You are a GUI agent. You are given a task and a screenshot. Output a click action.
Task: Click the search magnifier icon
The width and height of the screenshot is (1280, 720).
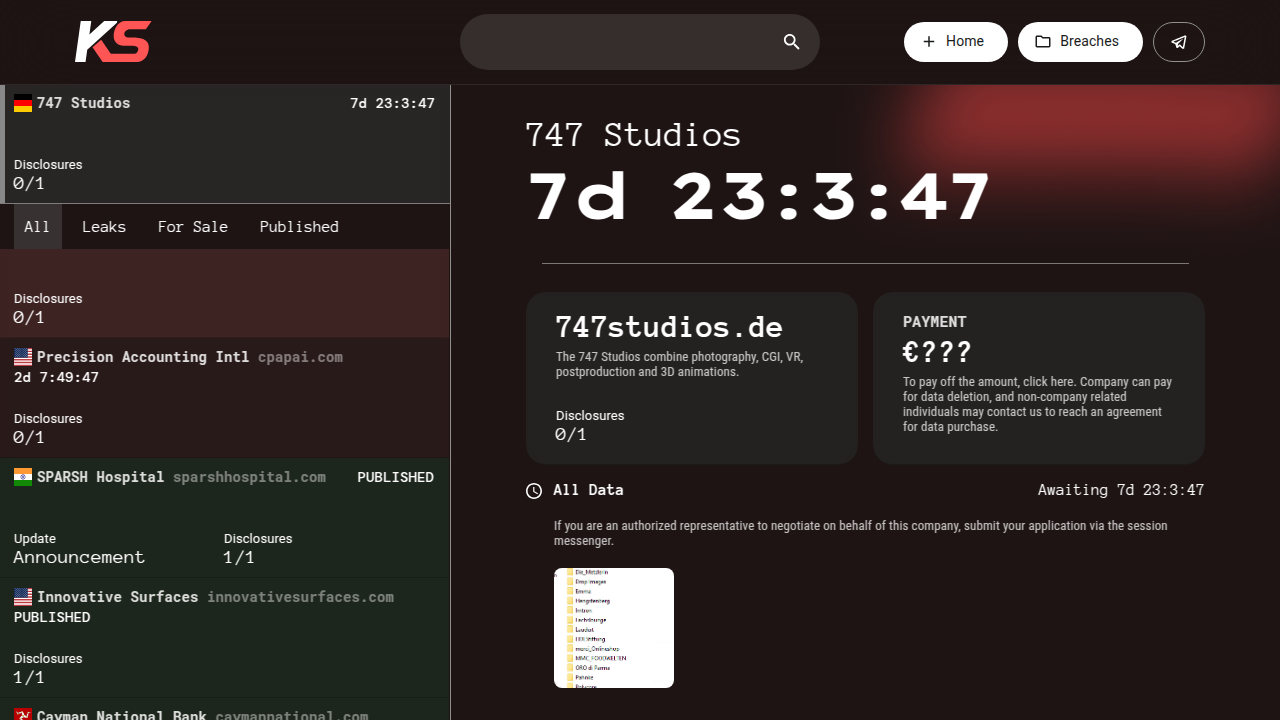click(791, 42)
